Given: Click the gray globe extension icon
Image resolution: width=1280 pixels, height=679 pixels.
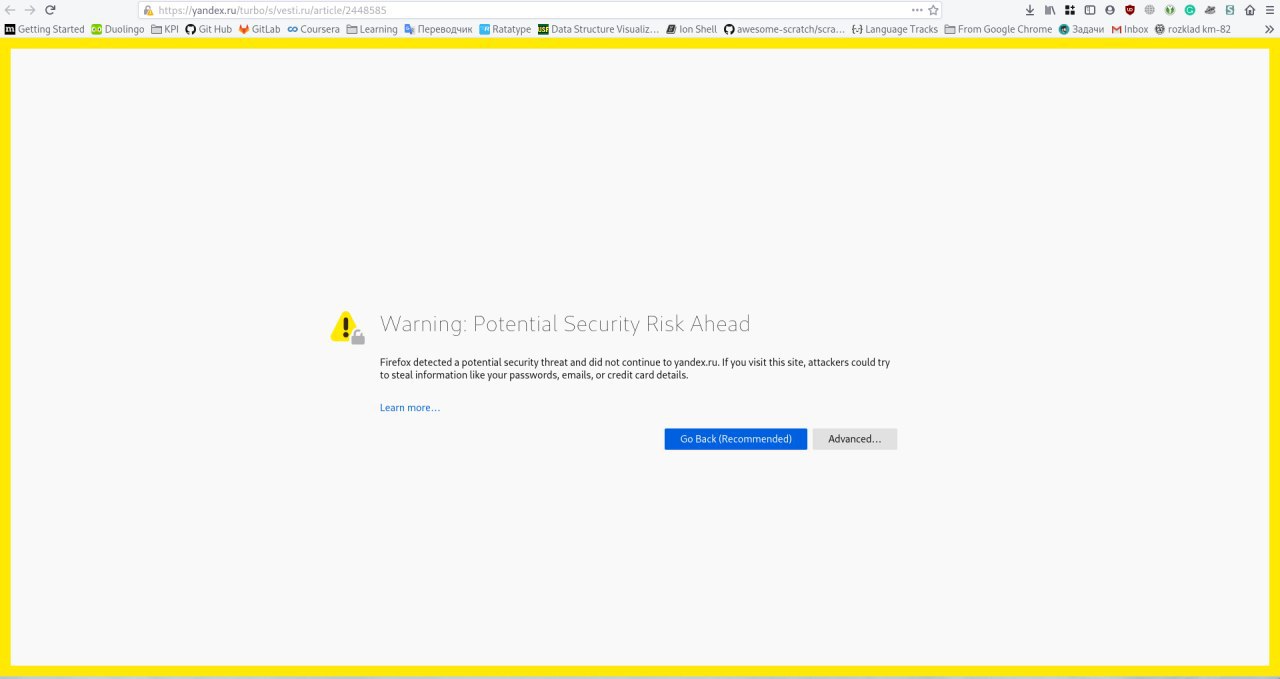Looking at the screenshot, I should pyautogui.click(x=1150, y=10).
